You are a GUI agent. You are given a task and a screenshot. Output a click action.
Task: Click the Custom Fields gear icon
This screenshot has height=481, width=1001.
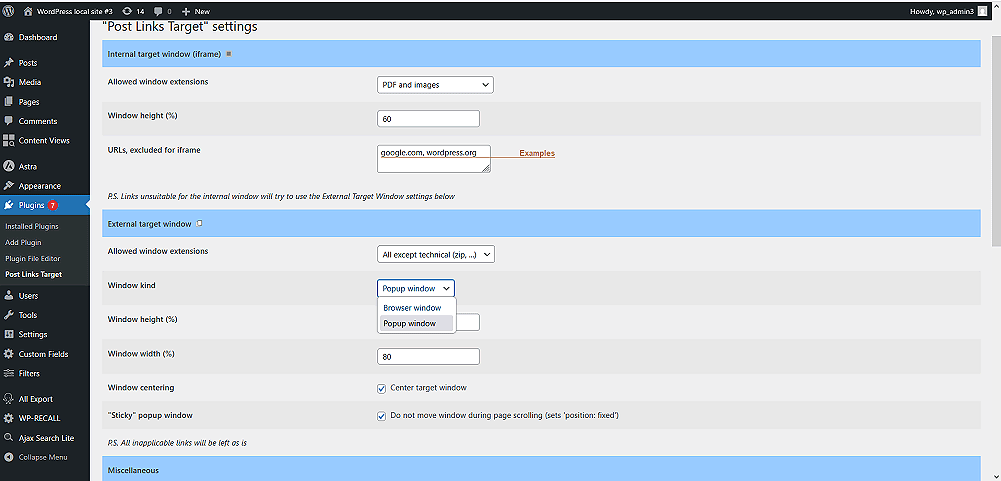[x=9, y=354]
